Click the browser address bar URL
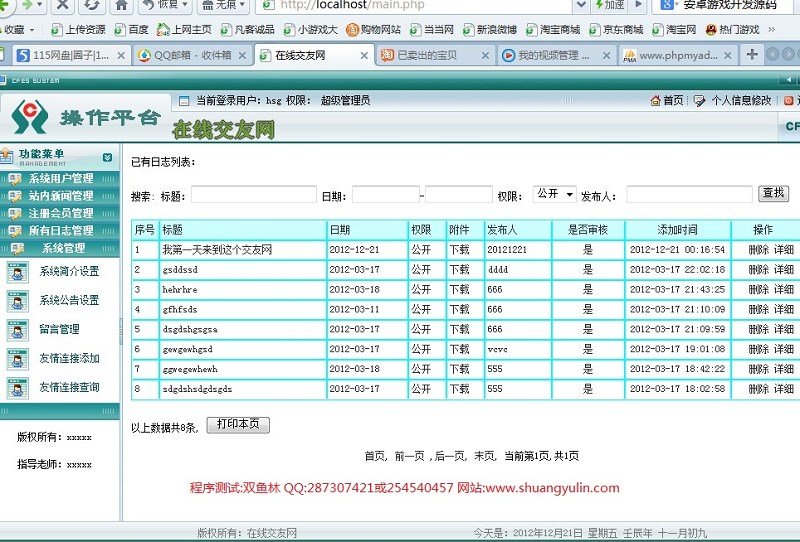This screenshot has height=542, width=800. click(352, 5)
